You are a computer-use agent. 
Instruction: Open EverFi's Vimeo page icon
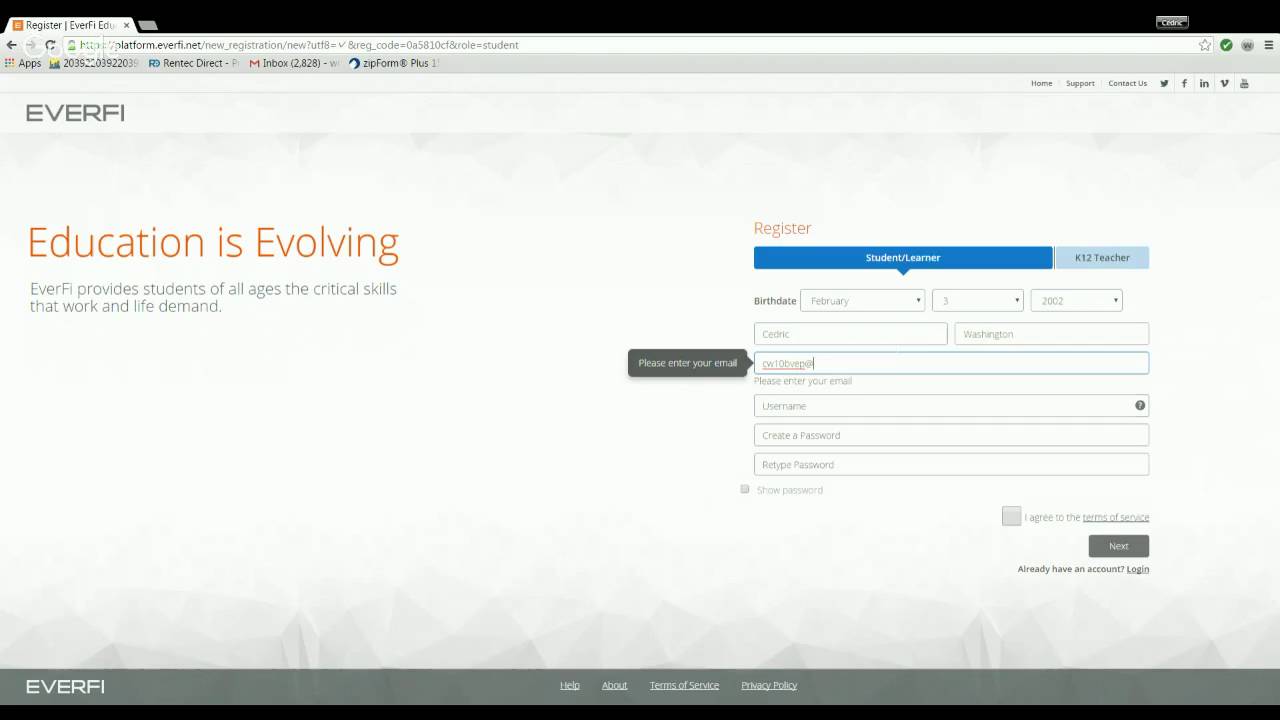1224,84
